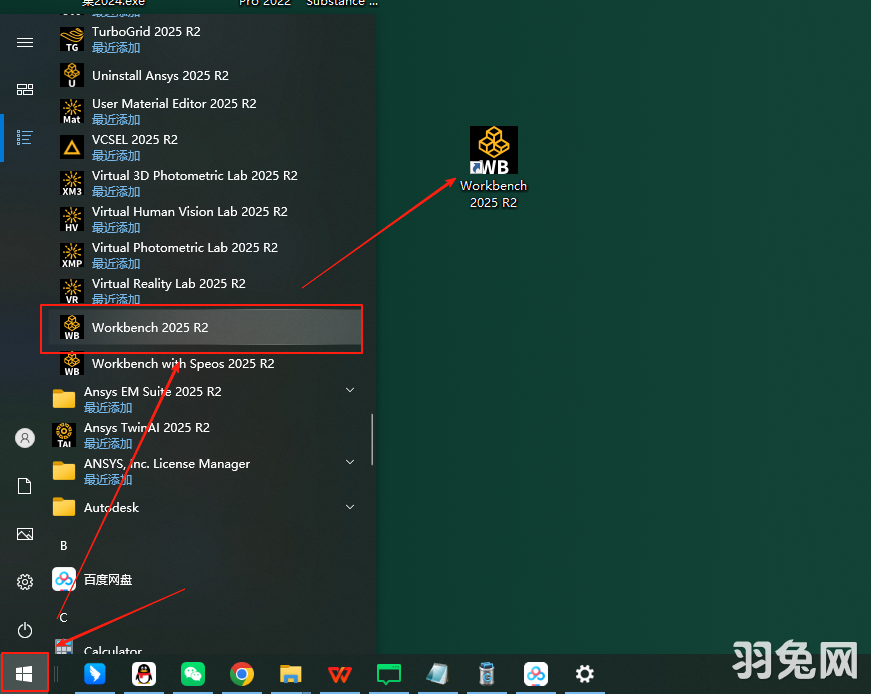Open Virtual Human Vision Lab 2025 R2
871x694 pixels.
(189, 212)
